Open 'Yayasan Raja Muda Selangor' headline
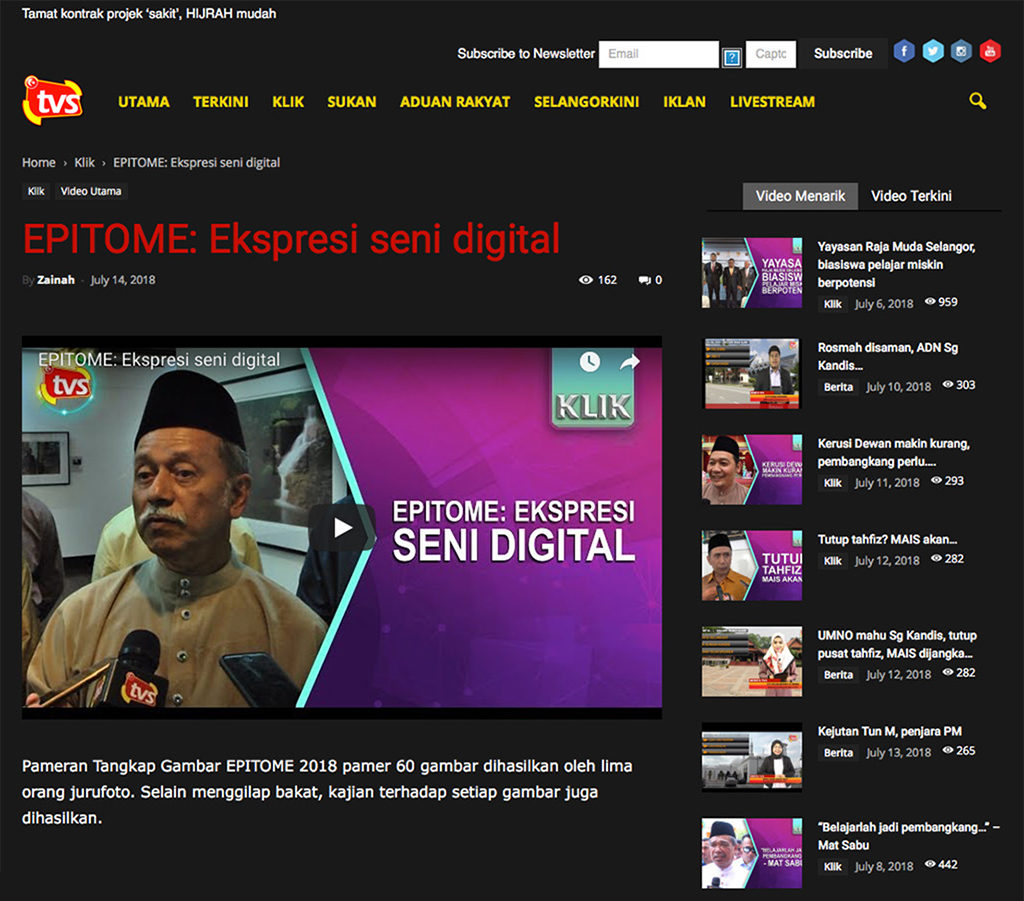Image resolution: width=1024 pixels, height=901 pixels. pyautogui.click(x=896, y=264)
